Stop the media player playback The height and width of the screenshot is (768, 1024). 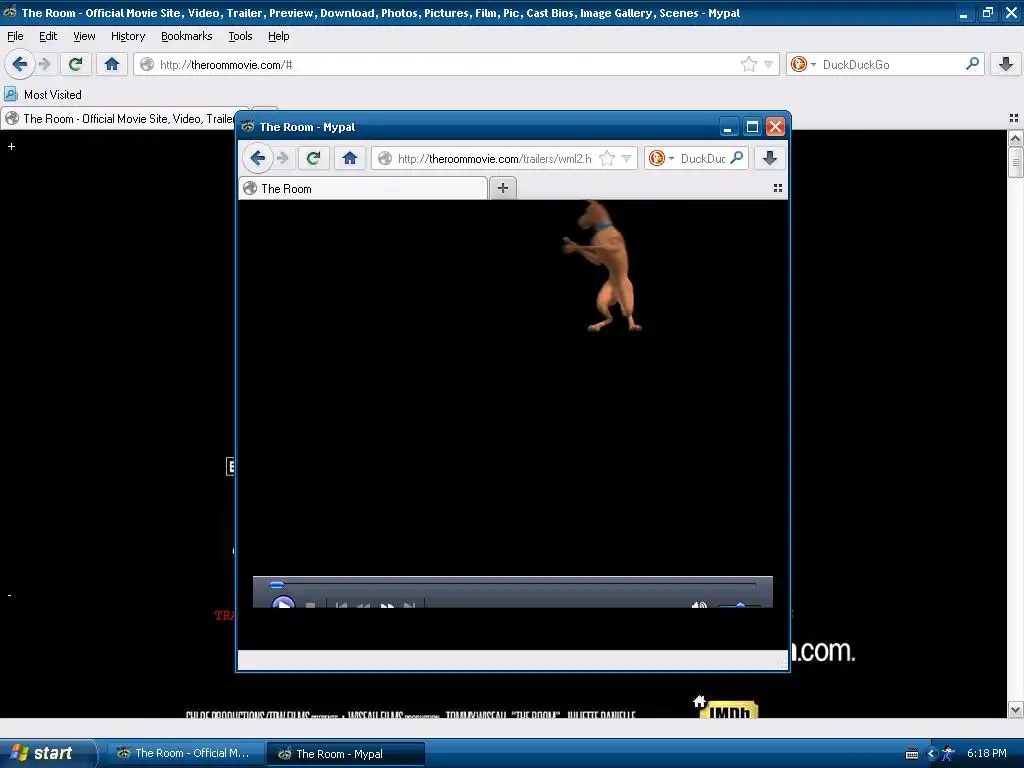click(x=311, y=604)
